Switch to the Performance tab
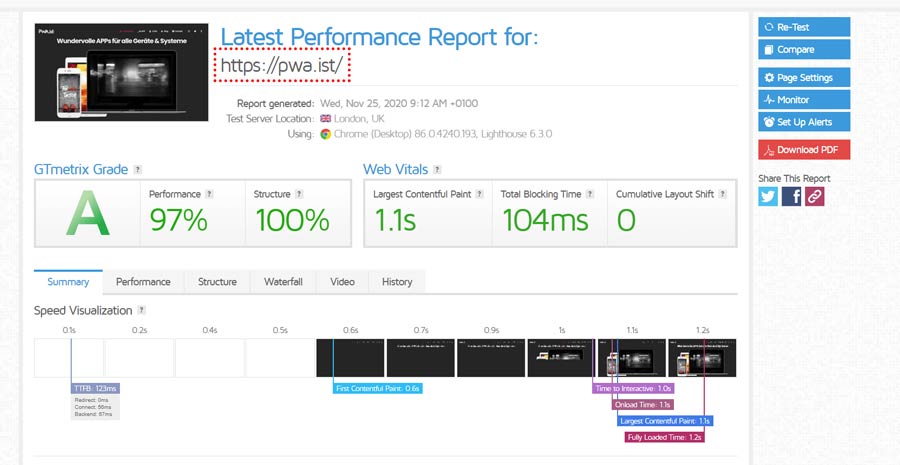The width and height of the screenshot is (900, 465). point(143,282)
